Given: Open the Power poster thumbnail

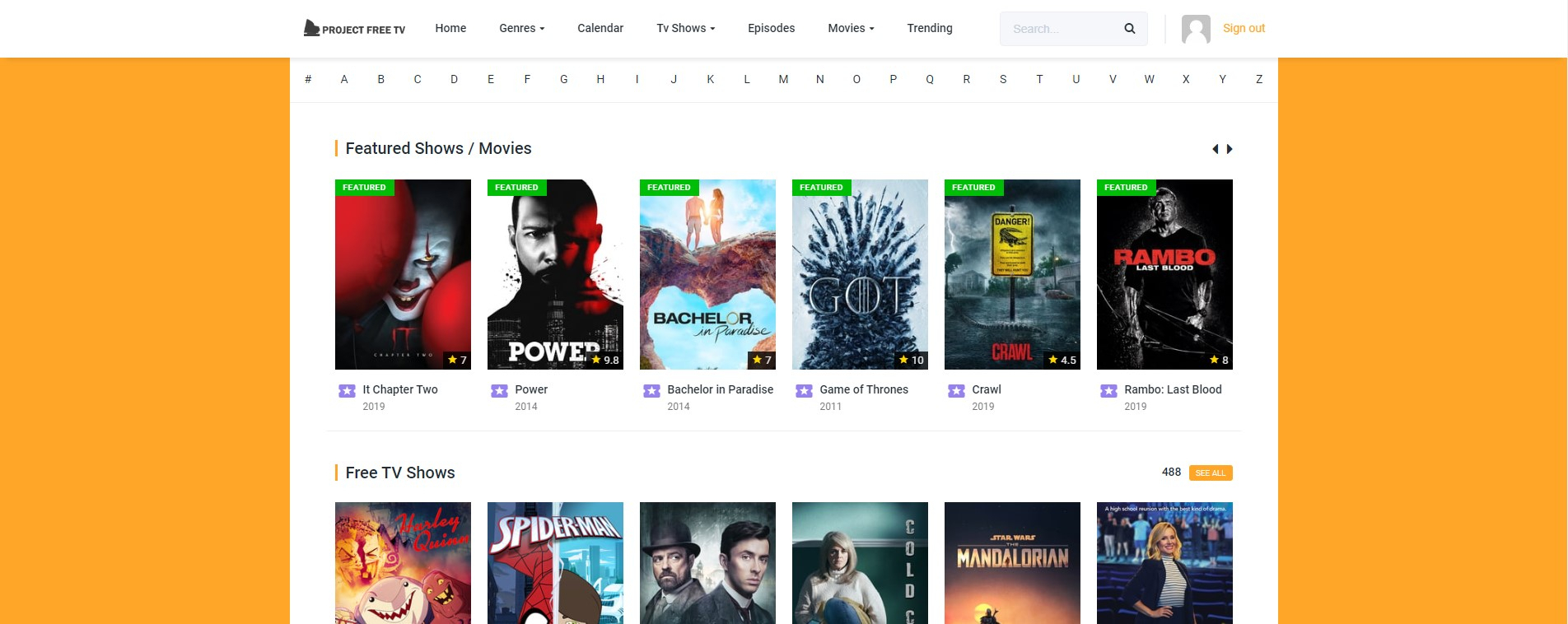Looking at the screenshot, I should pyautogui.click(x=555, y=274).
